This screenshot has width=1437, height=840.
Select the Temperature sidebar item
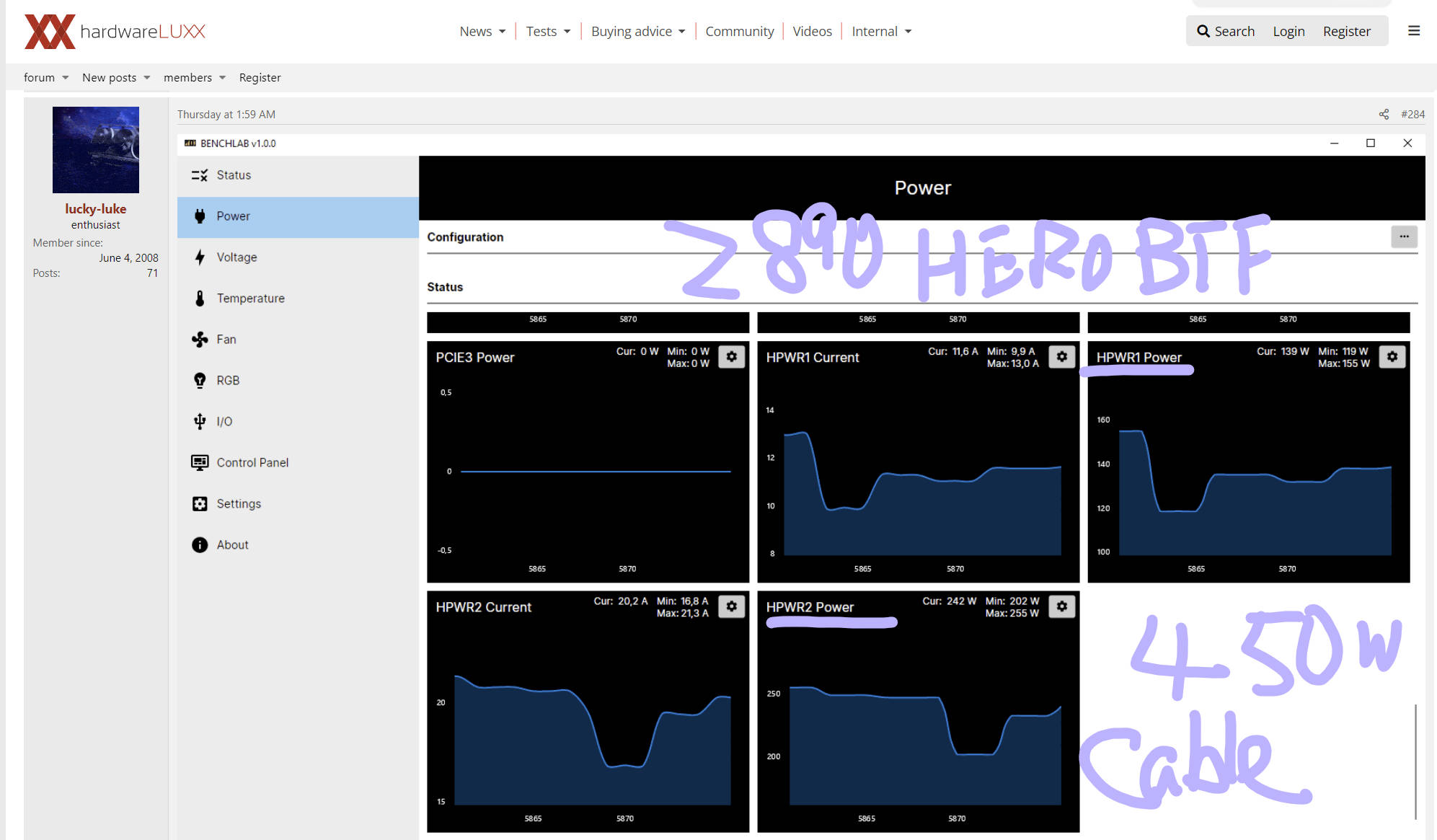click(250, 299)
